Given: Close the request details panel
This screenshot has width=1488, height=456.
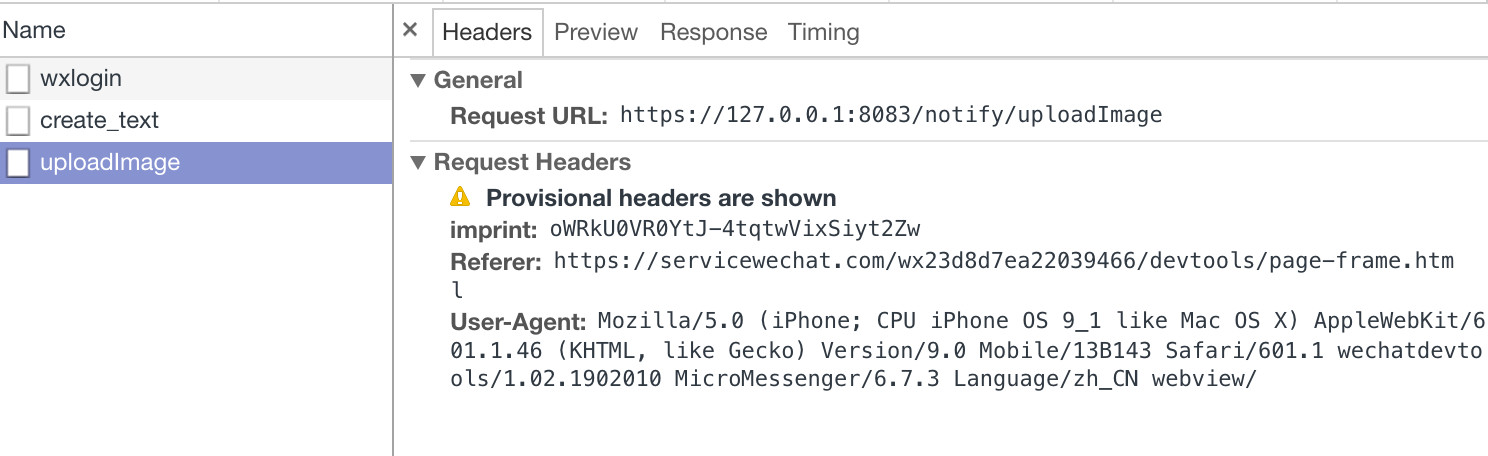Looking at the screenshot, I should 410,31.
